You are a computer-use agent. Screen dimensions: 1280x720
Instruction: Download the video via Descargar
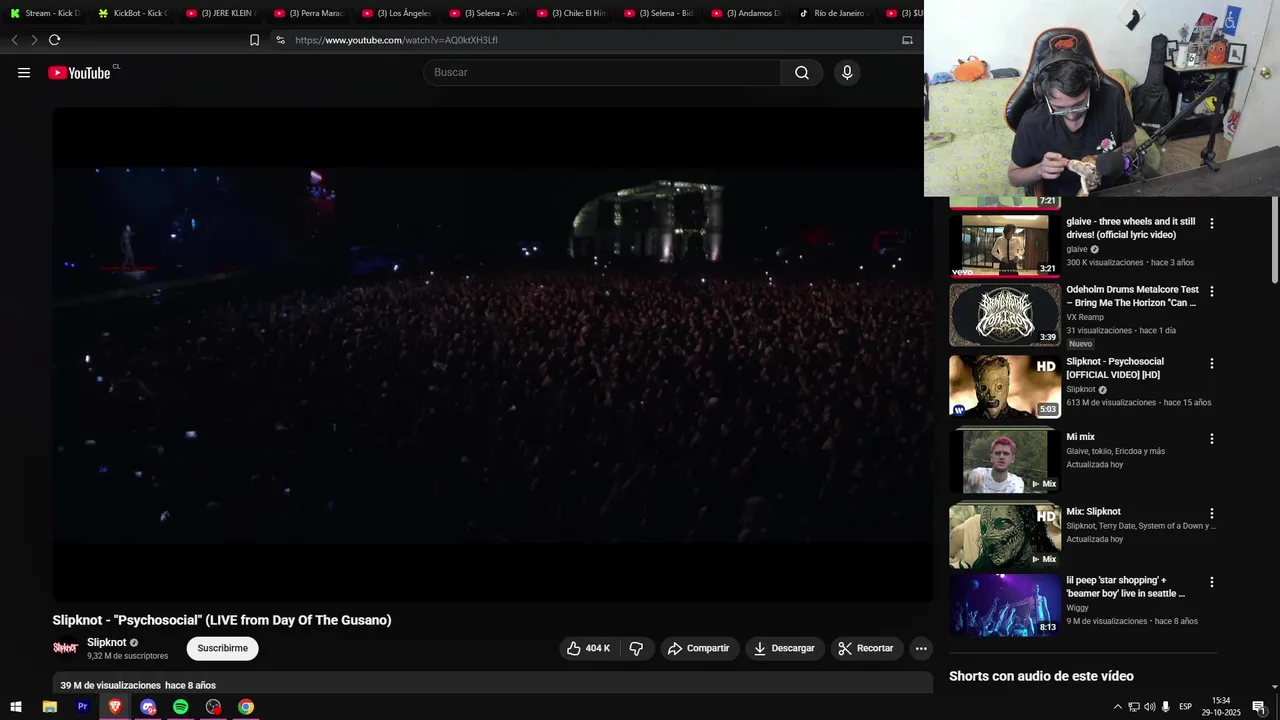coord(785,648)
